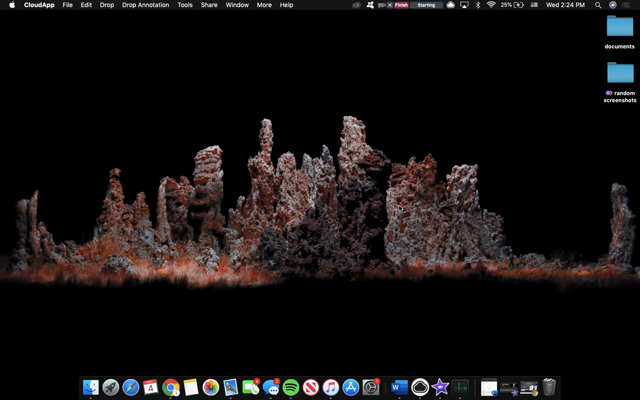Open the Drop Annotation menu
640x400 pixels.
pyautogui.click(x=145, y=5)
